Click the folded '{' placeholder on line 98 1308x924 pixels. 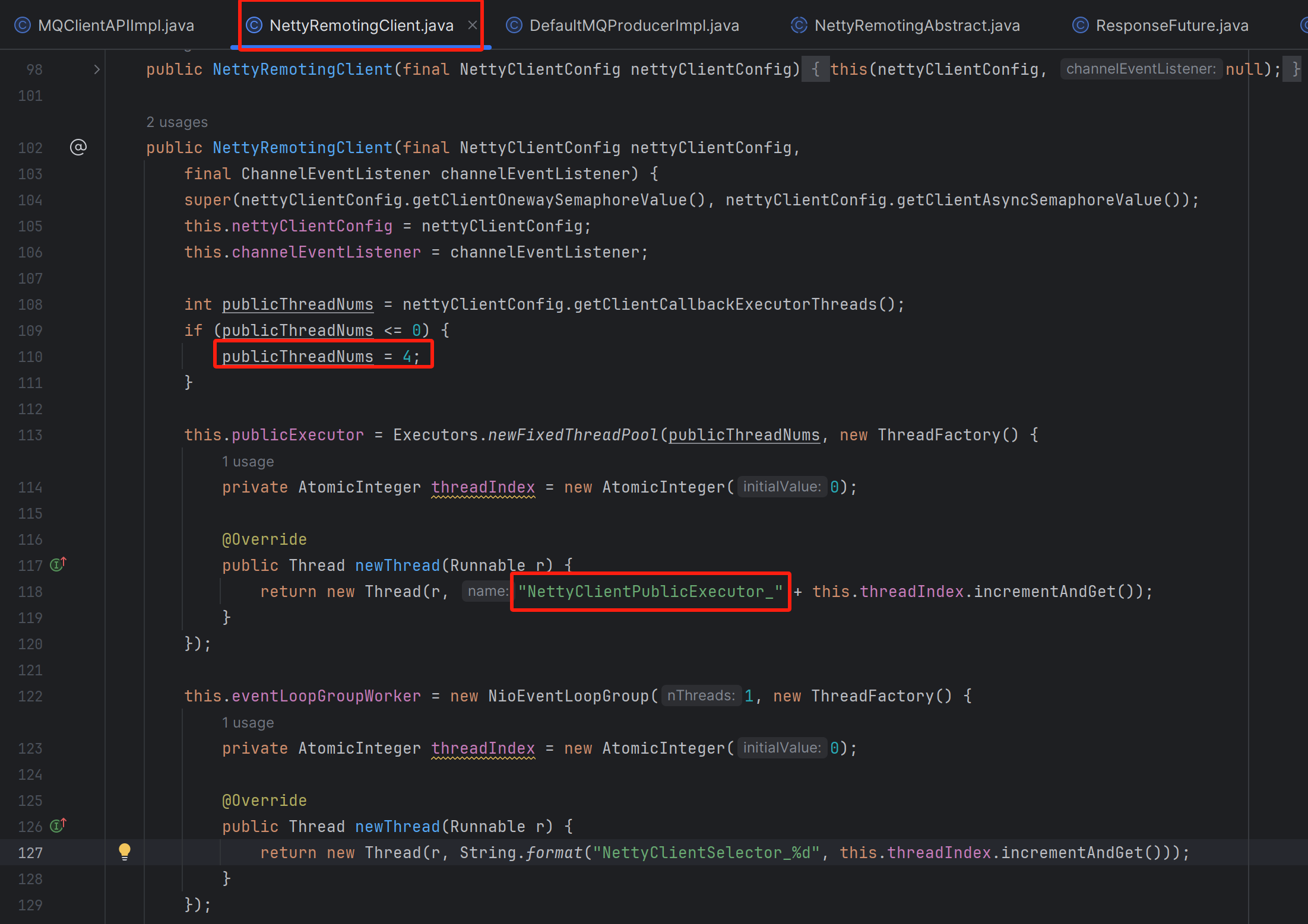click(816, 69)
